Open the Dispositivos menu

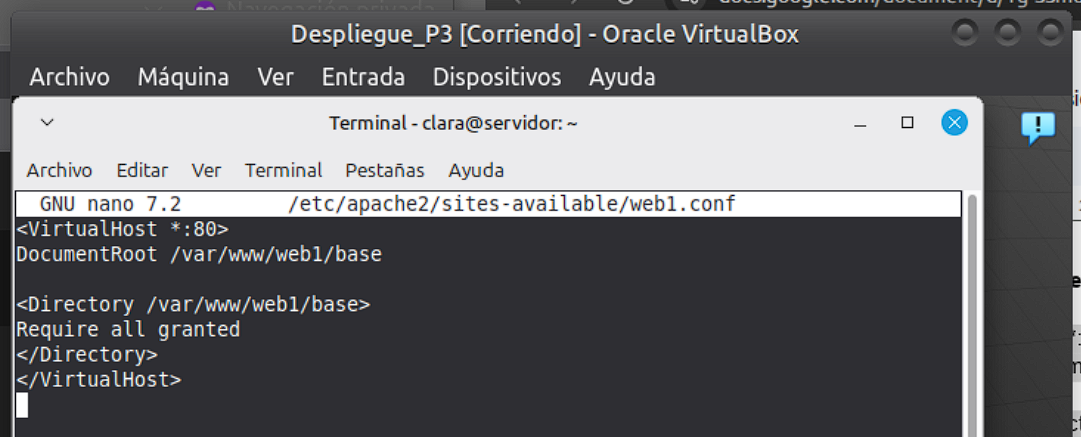tap(497, 77)
